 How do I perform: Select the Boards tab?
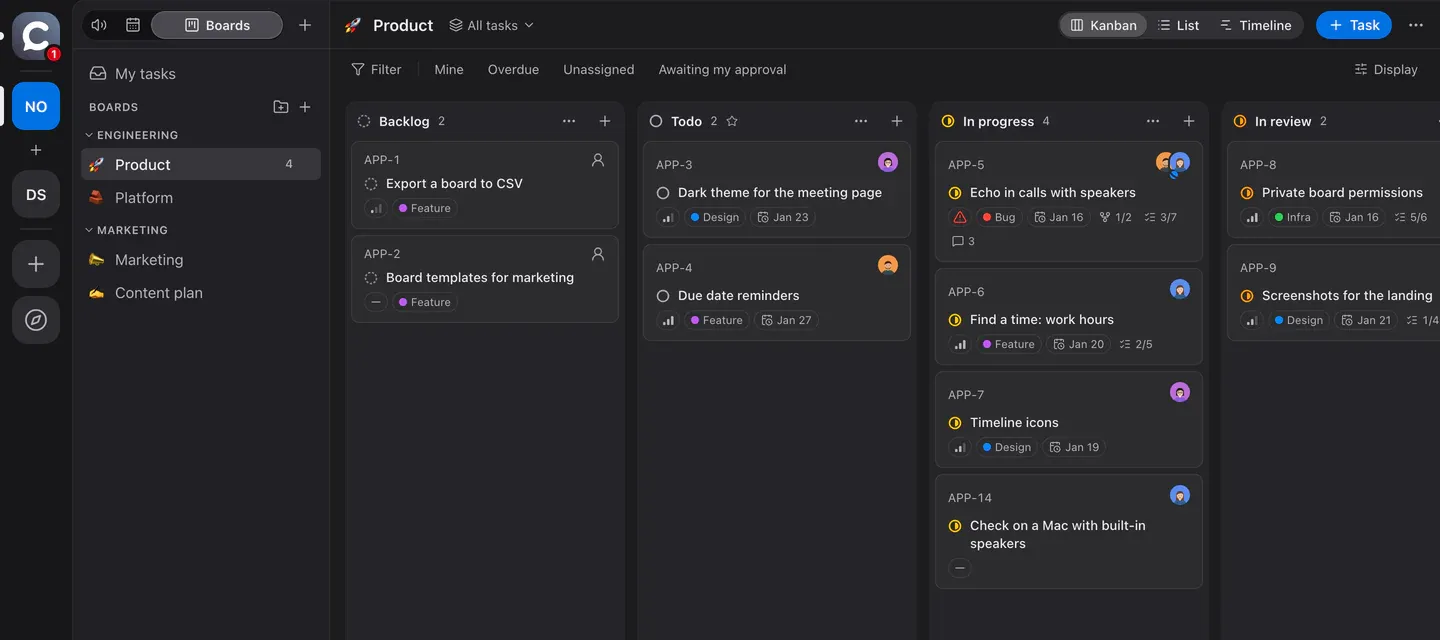(217, 25)
